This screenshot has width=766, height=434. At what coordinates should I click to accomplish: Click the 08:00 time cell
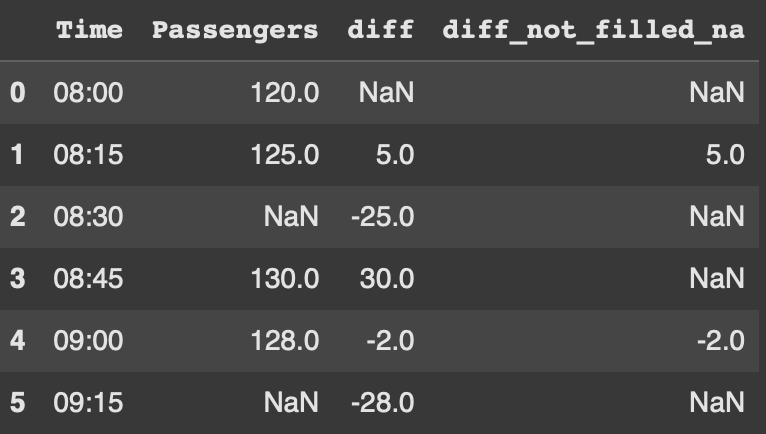click(x=88, y=93)
